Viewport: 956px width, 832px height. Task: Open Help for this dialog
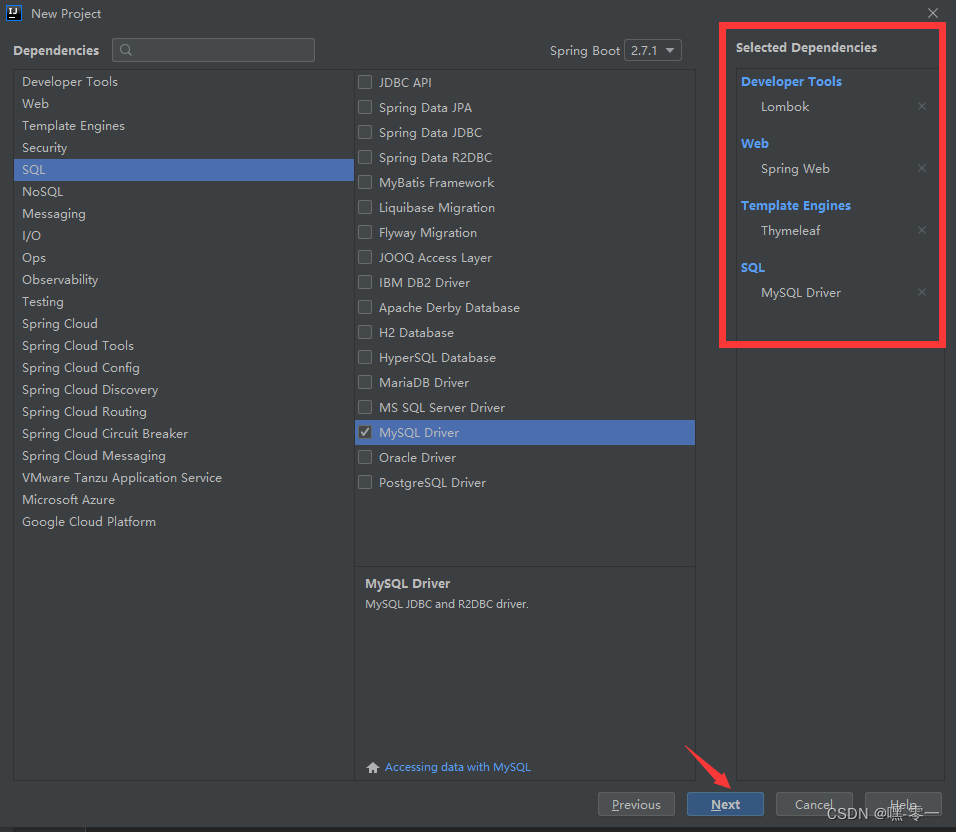903,804
